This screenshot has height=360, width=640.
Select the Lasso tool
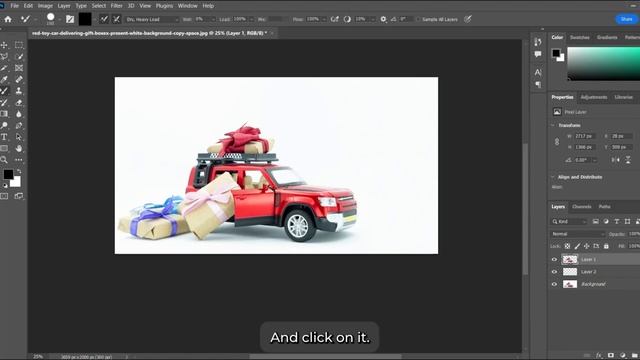4,56
